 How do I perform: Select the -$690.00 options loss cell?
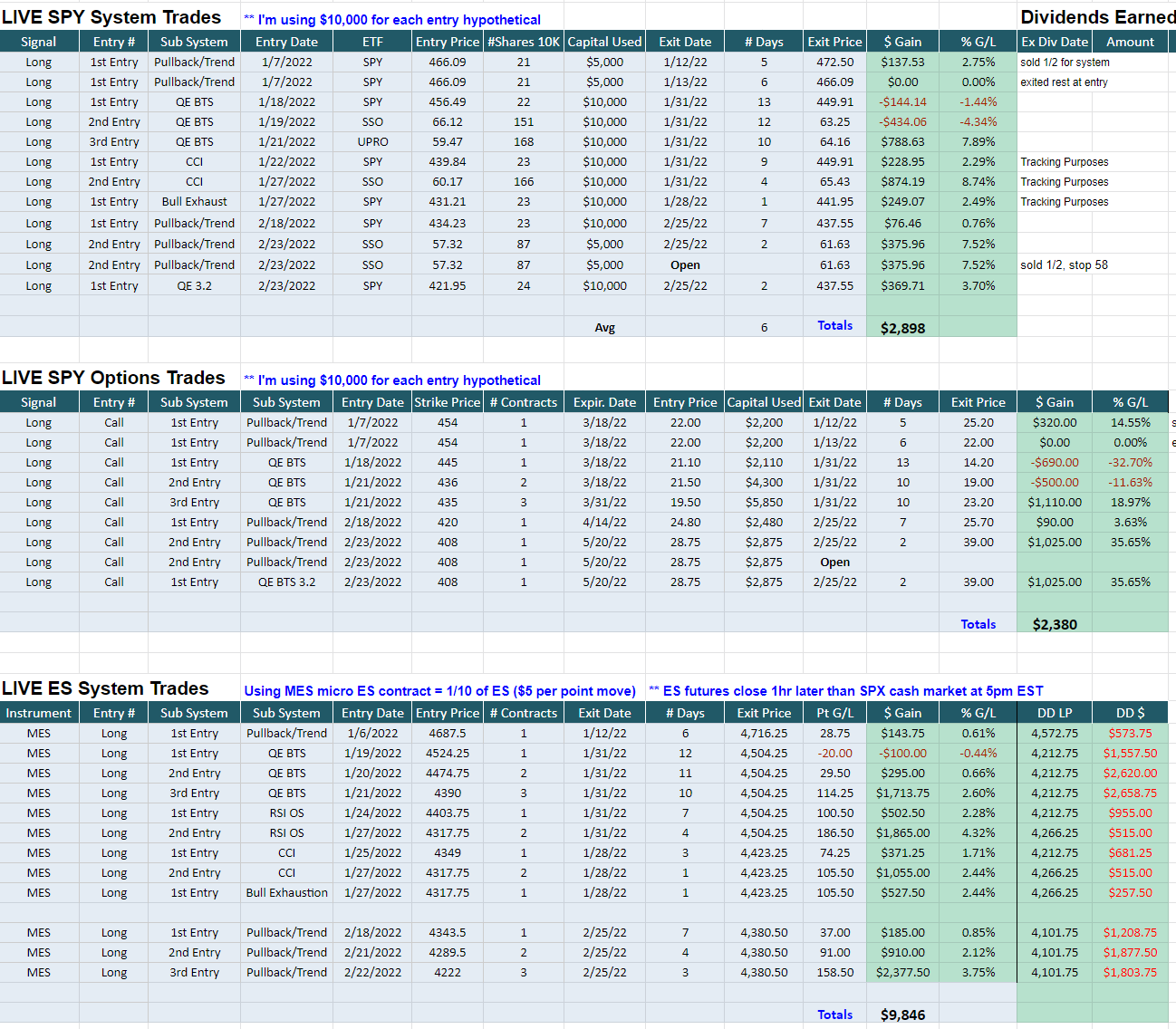pos(1055,463)
